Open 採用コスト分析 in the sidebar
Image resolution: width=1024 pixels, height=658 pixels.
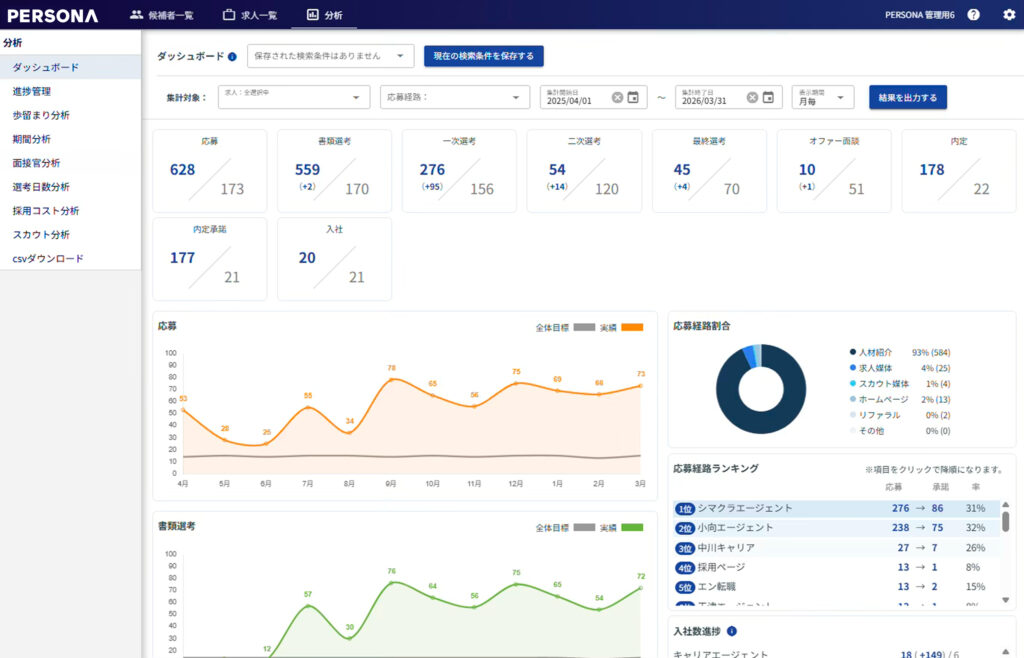[x=70, y=210]
